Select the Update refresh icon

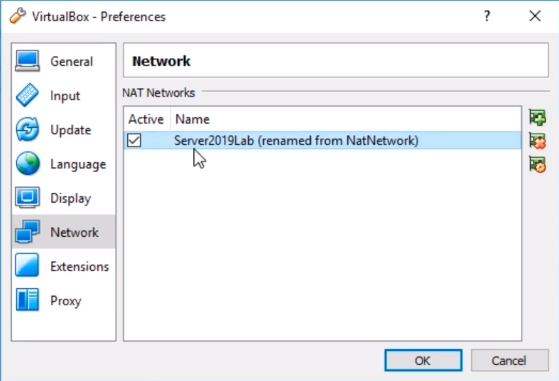coord(27,129)
